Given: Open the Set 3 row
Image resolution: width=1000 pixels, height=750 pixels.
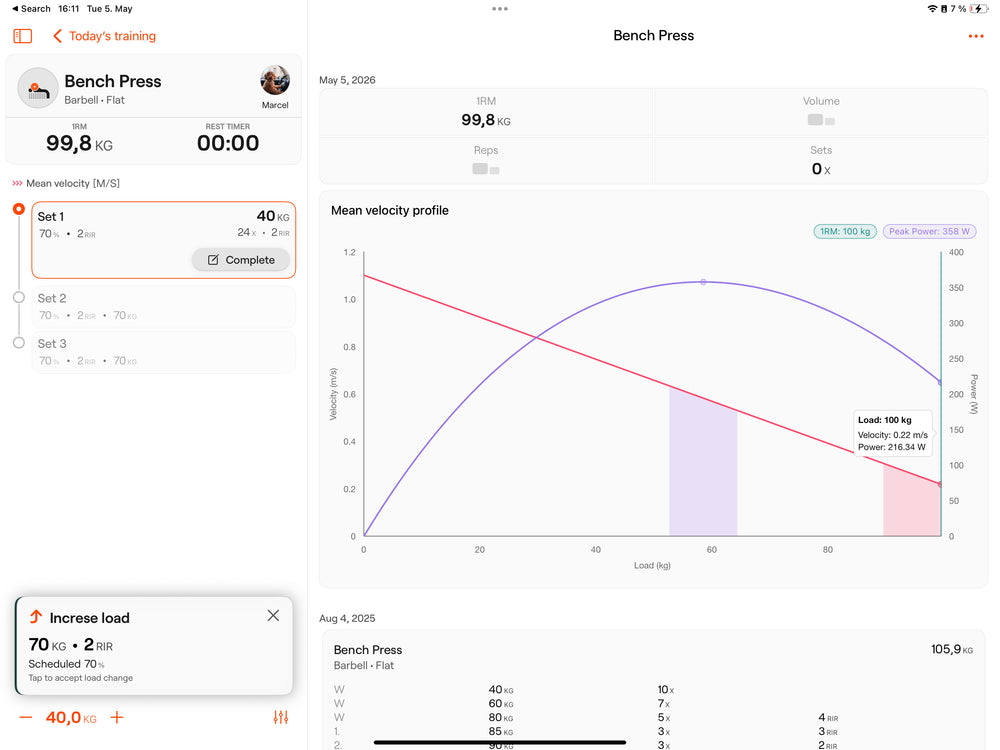Looking at the screenshot, I should click(163, 351).
